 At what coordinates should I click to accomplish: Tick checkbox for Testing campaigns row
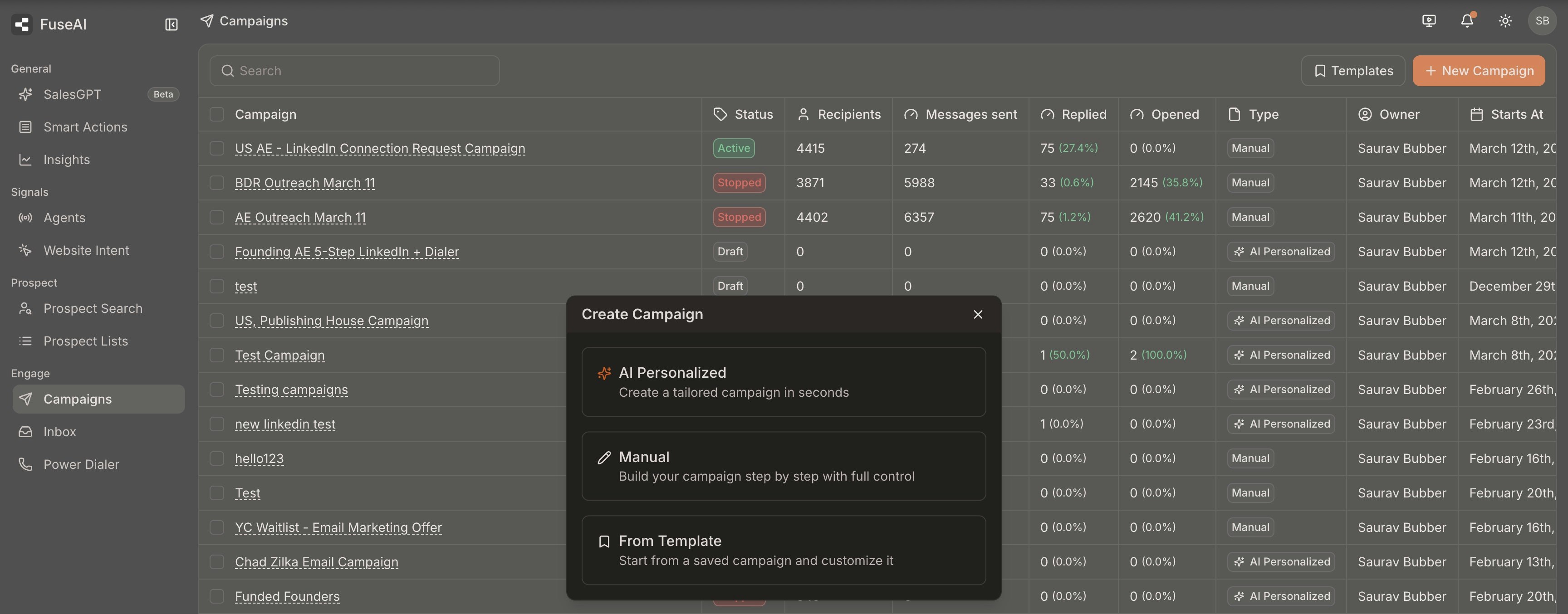tap(217, 390)
